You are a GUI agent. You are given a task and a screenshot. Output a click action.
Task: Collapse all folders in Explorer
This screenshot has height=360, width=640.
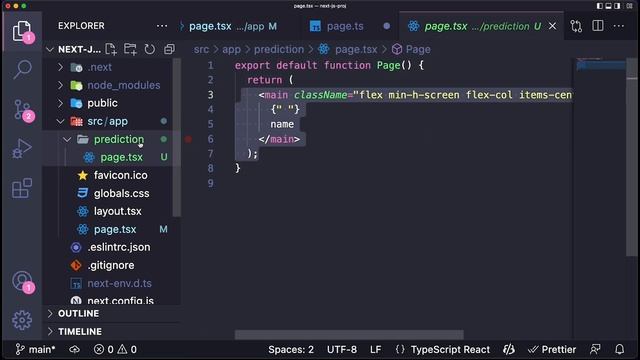click(169, 49)
